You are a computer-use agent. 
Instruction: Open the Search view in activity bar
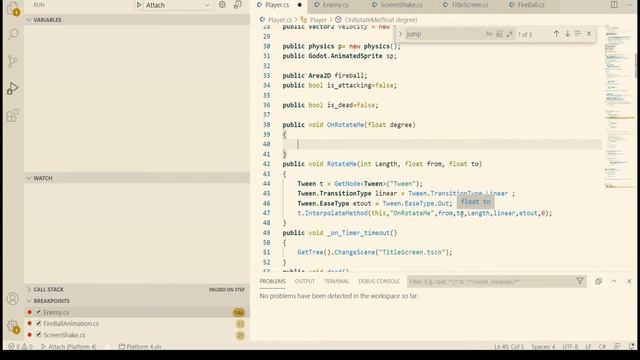(13, 34)
